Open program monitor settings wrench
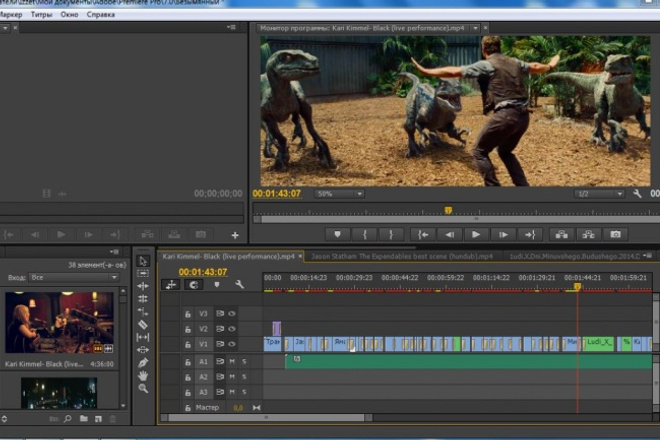The width and height of the screenshot is (660, 440). (637, 194)
